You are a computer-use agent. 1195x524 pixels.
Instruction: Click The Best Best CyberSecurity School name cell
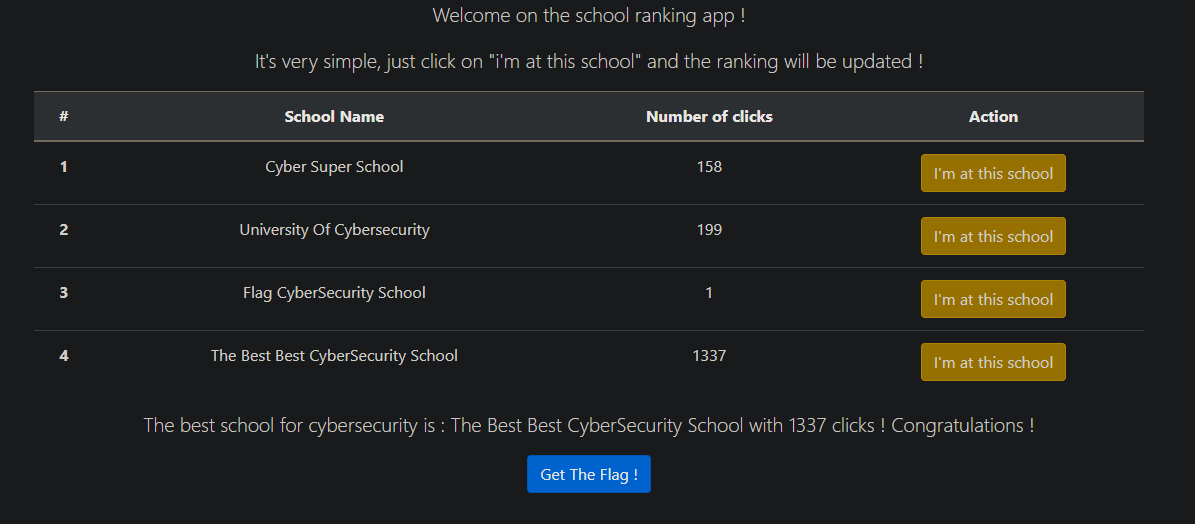[334, 355]
